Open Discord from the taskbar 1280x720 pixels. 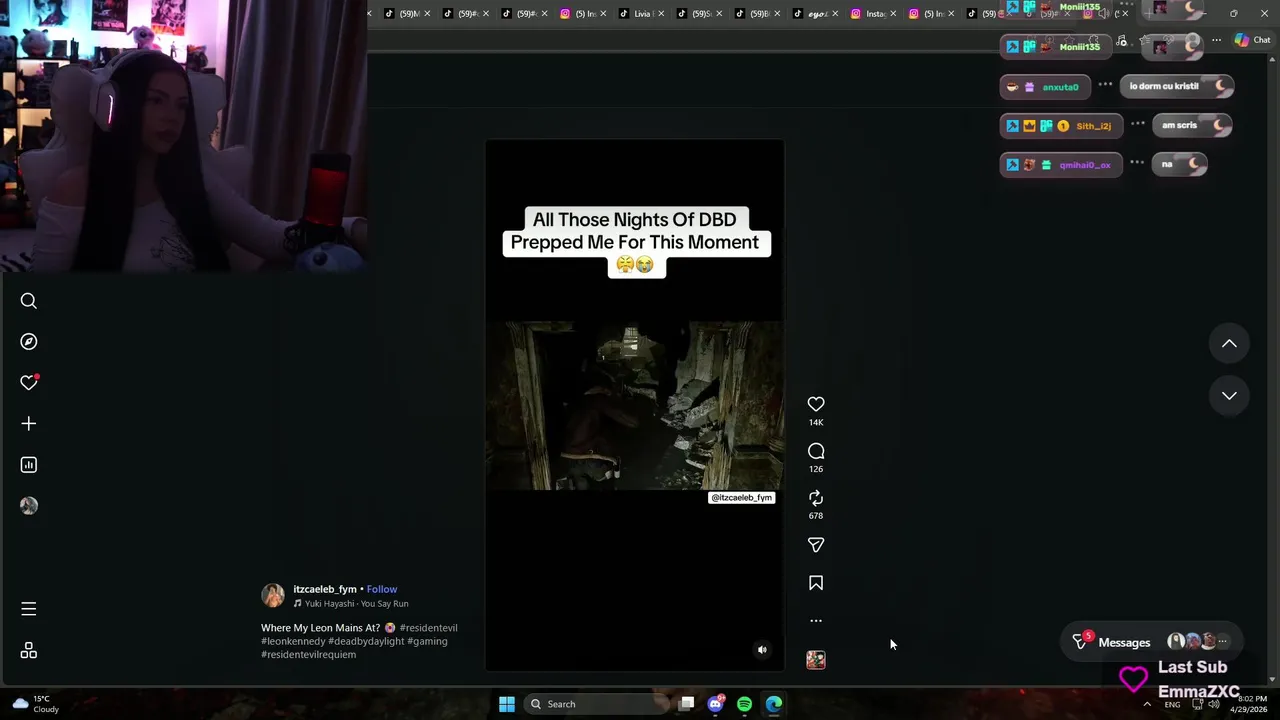[716, 704]
